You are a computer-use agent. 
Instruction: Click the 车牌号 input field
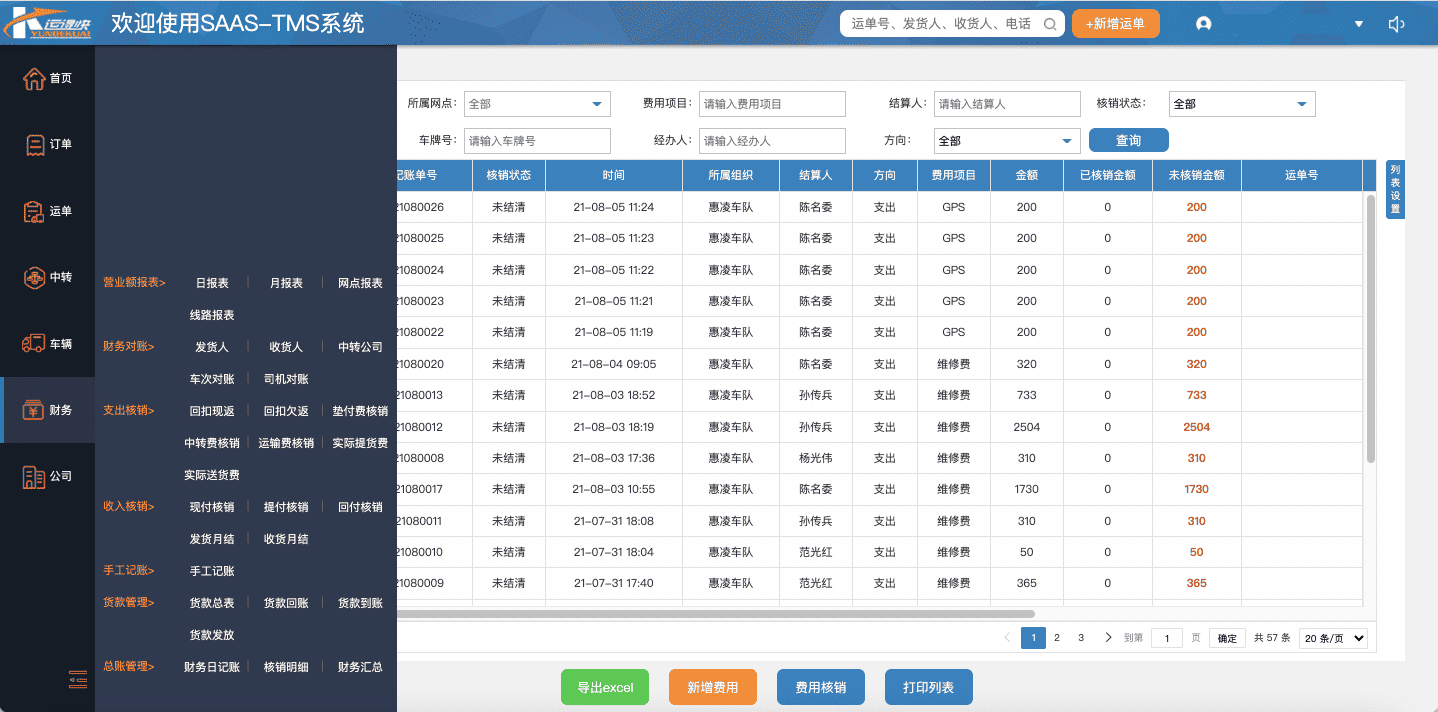pos(537,141)
